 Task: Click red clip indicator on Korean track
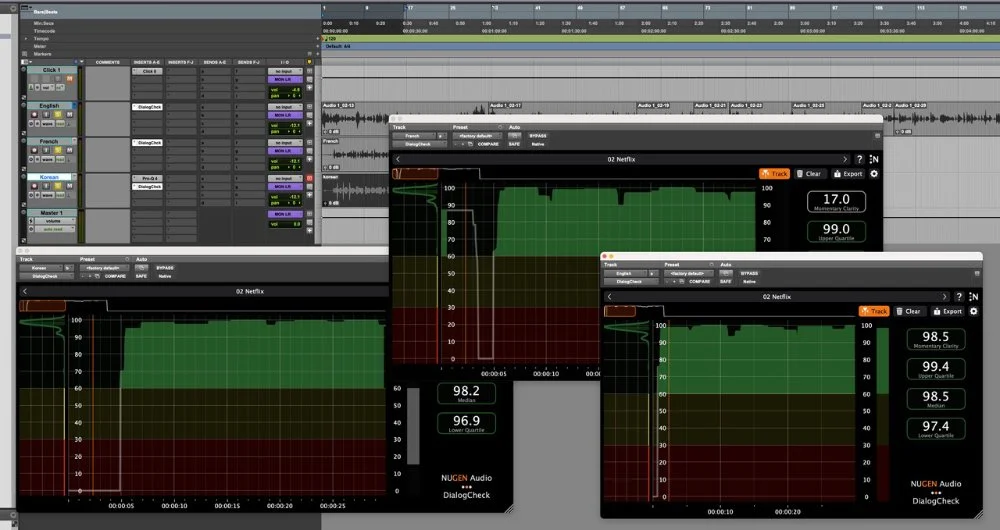click(x=310, y=179)
